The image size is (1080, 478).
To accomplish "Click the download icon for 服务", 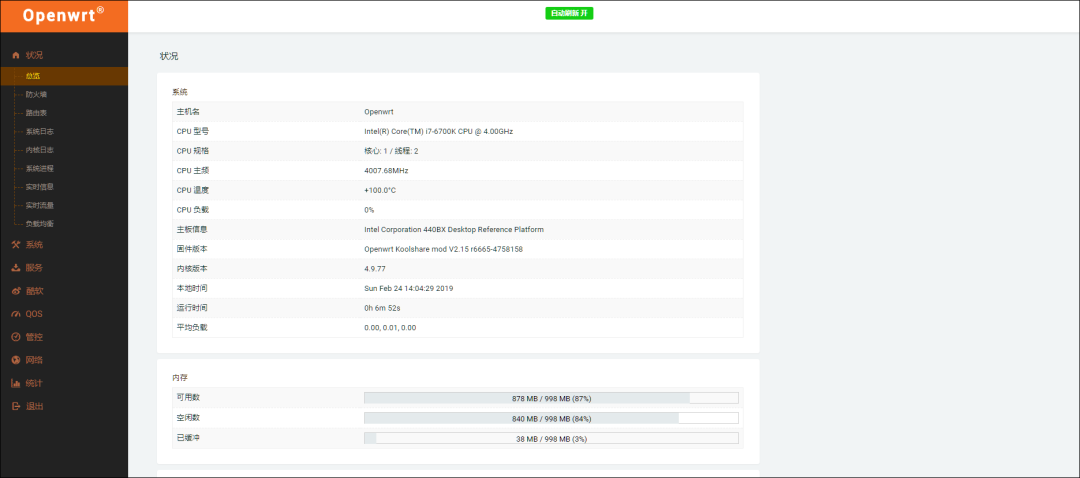I will click(15, 268).
